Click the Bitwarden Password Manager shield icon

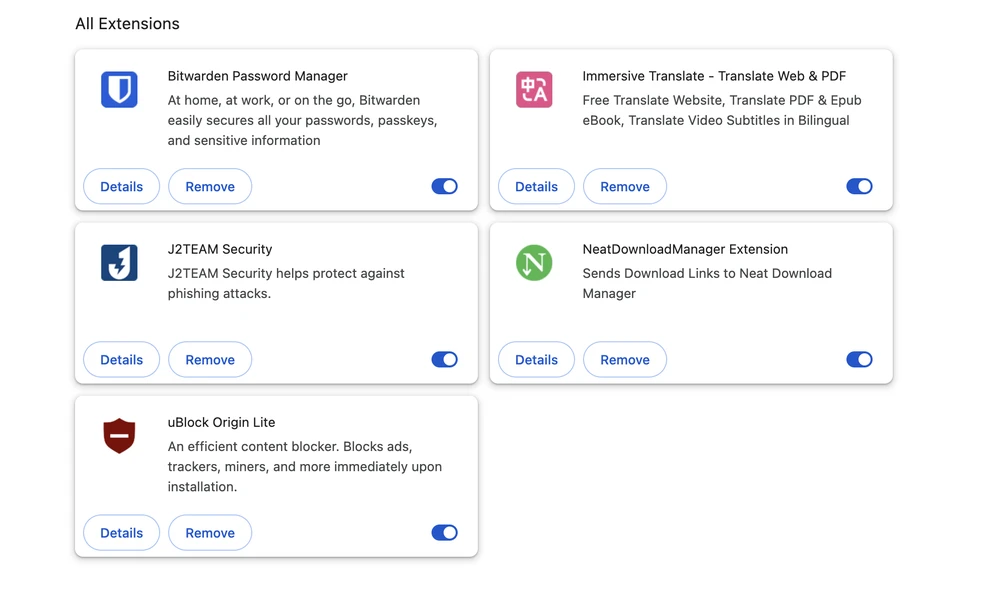pos(119,89)
